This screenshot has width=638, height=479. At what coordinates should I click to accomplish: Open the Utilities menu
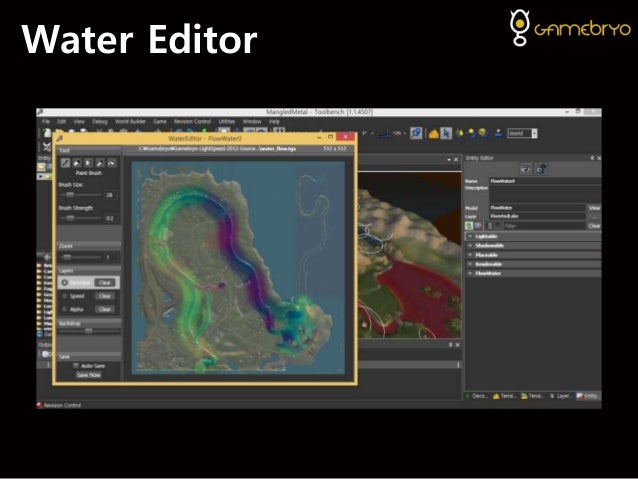click(227, 121)
